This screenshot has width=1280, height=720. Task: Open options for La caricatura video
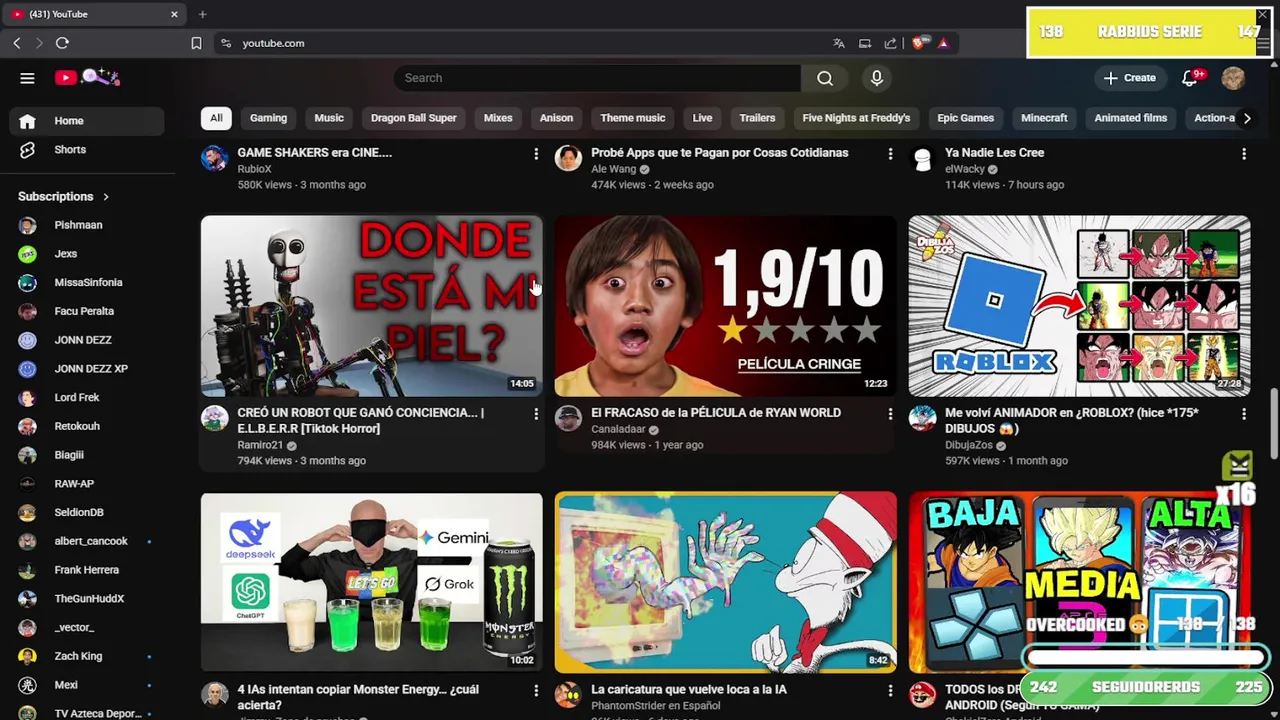(890, 691)
